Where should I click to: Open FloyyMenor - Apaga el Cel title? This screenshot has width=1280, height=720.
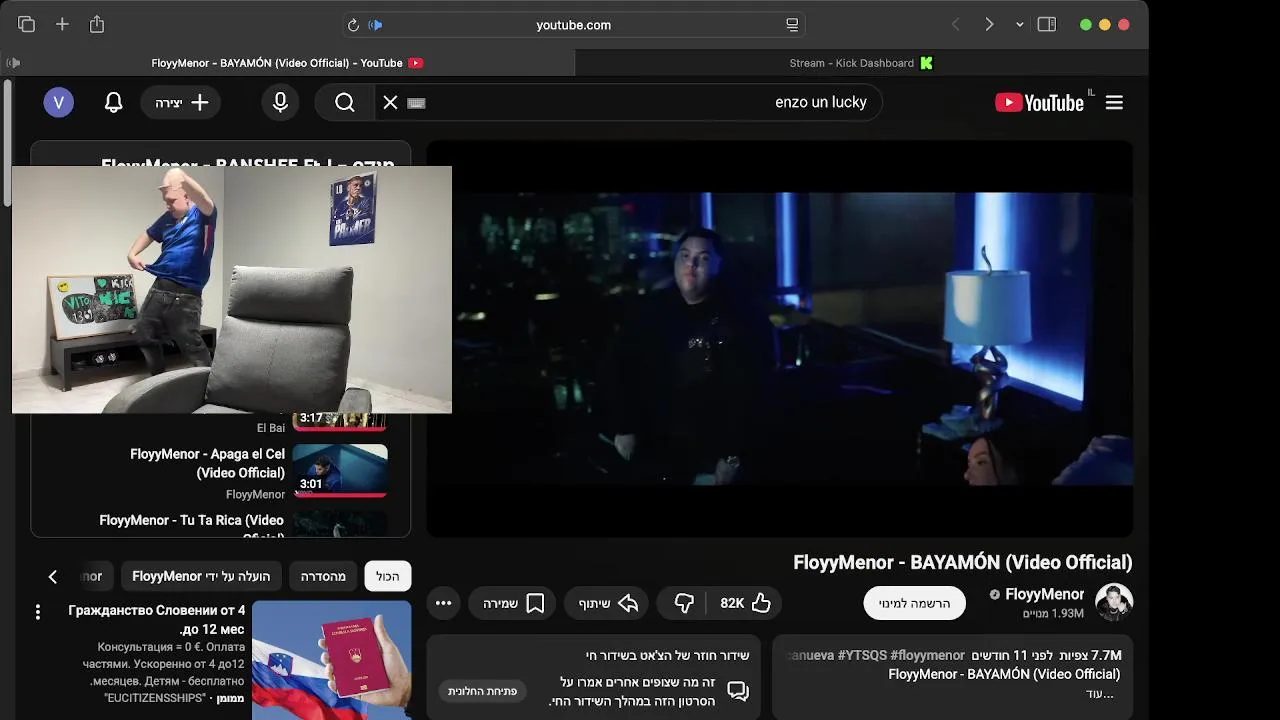pos(207,463)
